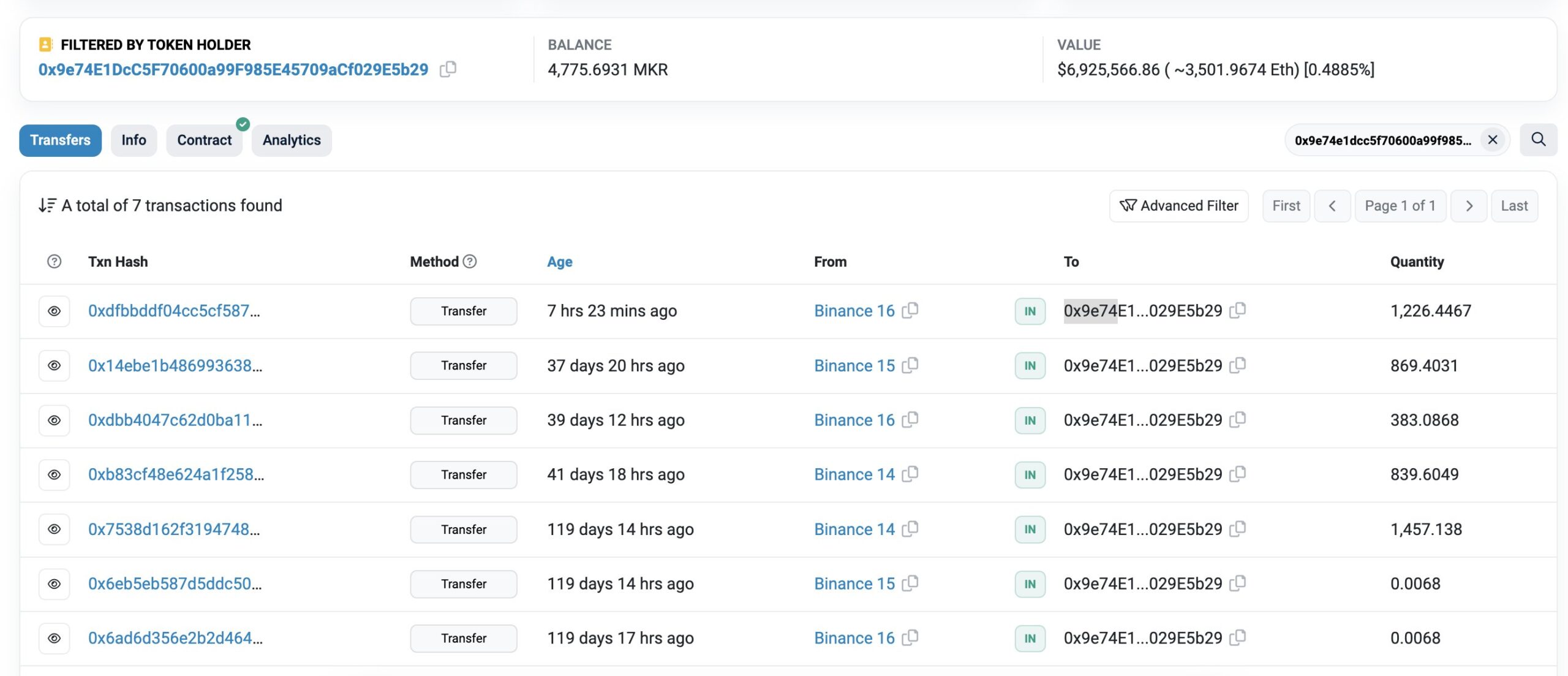Go to next page chevron

[1468, 206]
